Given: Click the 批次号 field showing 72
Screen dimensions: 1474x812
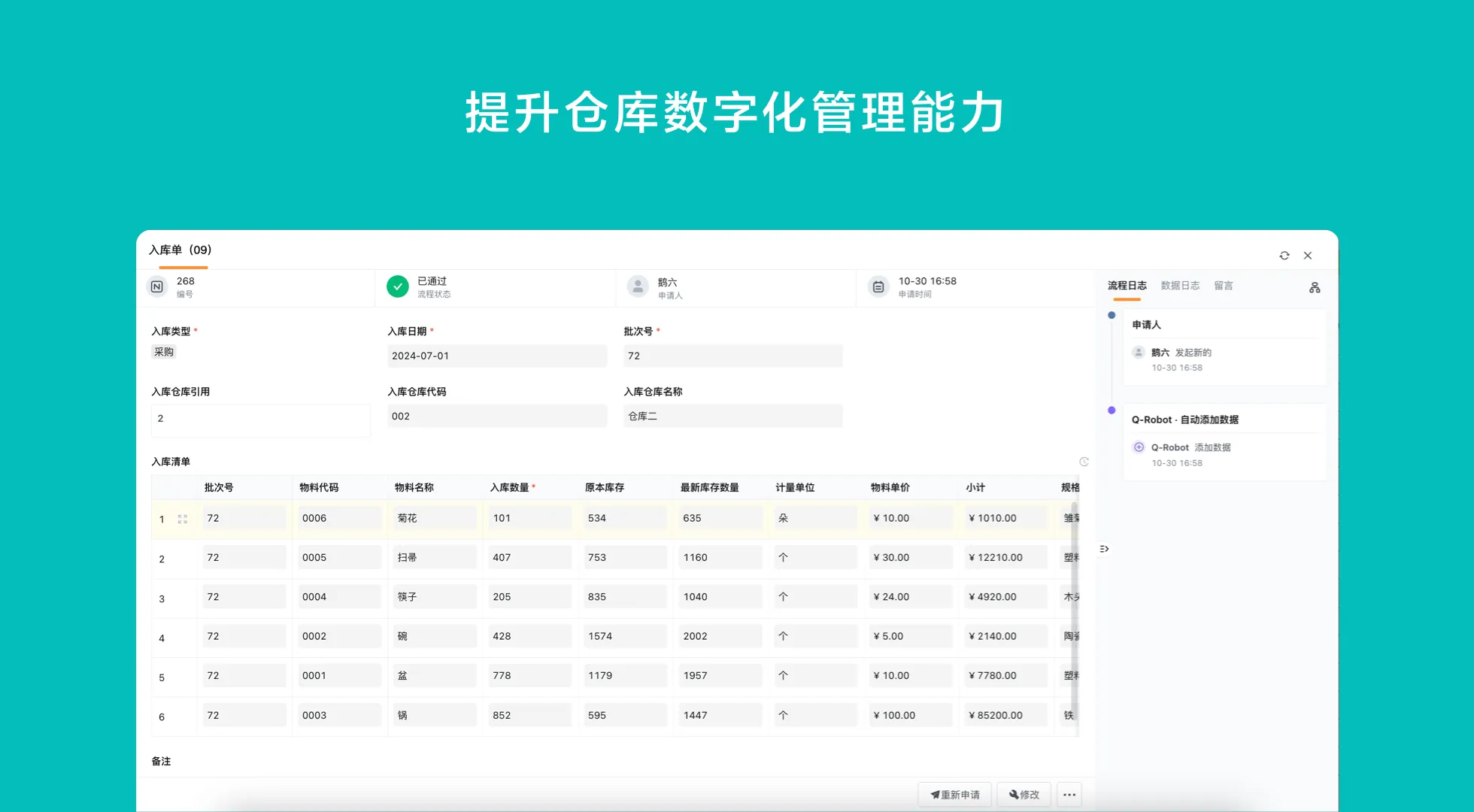Looking at the screenshot, I should [x=732, y=356].
